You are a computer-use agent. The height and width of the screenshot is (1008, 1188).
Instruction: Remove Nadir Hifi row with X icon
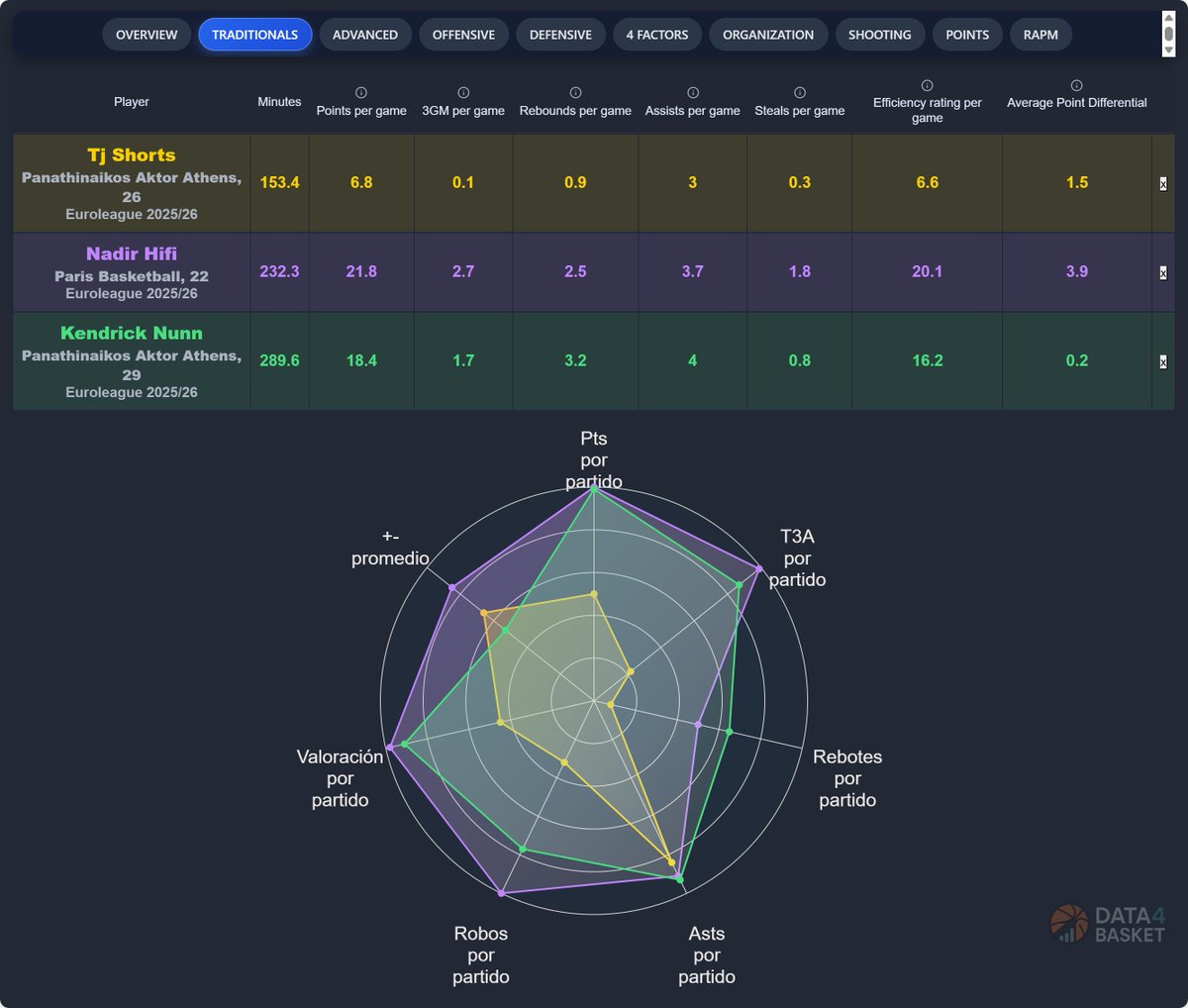1163,273
